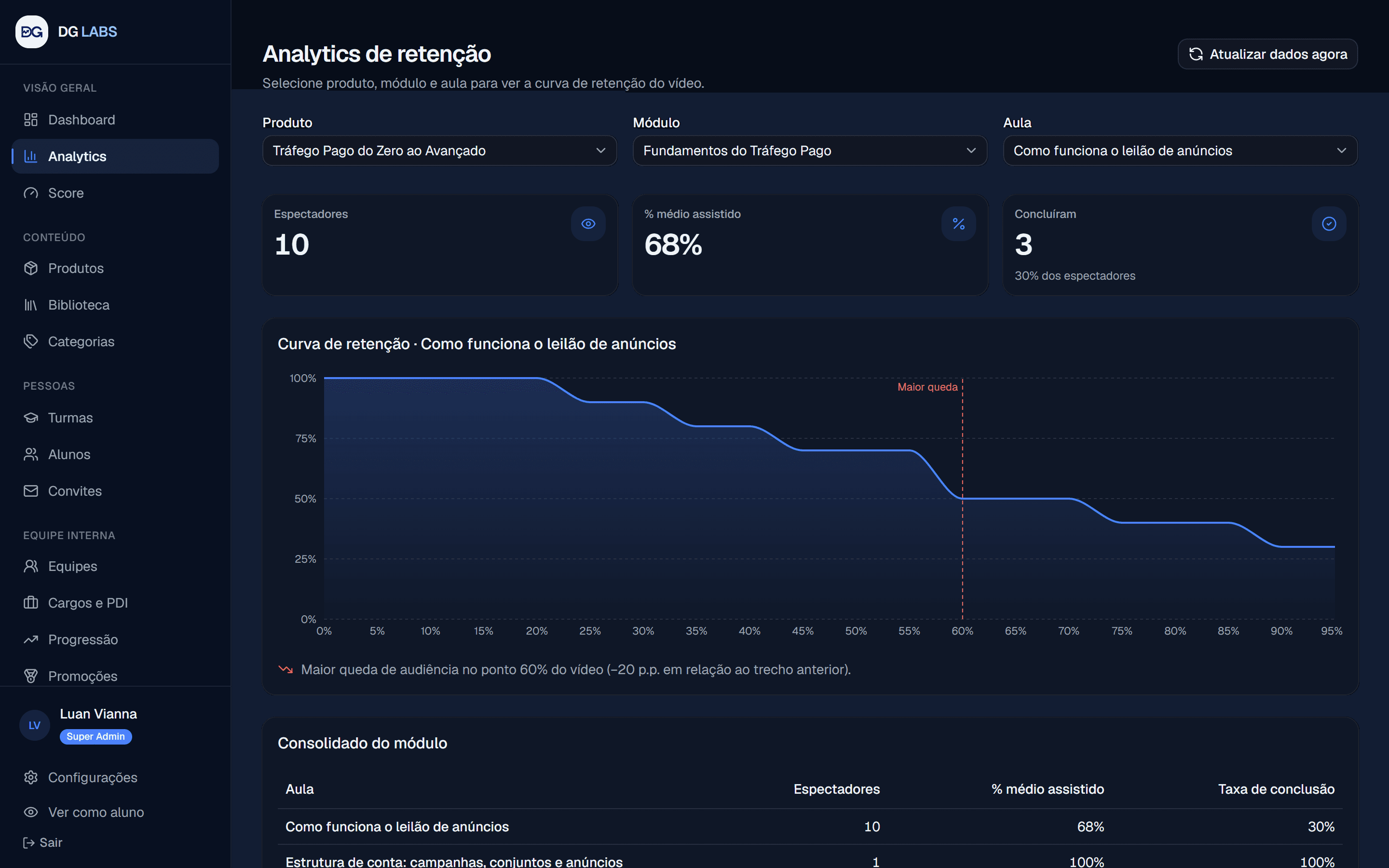The width and height of the screenshot is (1389, 868).
Task: Click the 68% value in the table
Action: pos(1090,827)
